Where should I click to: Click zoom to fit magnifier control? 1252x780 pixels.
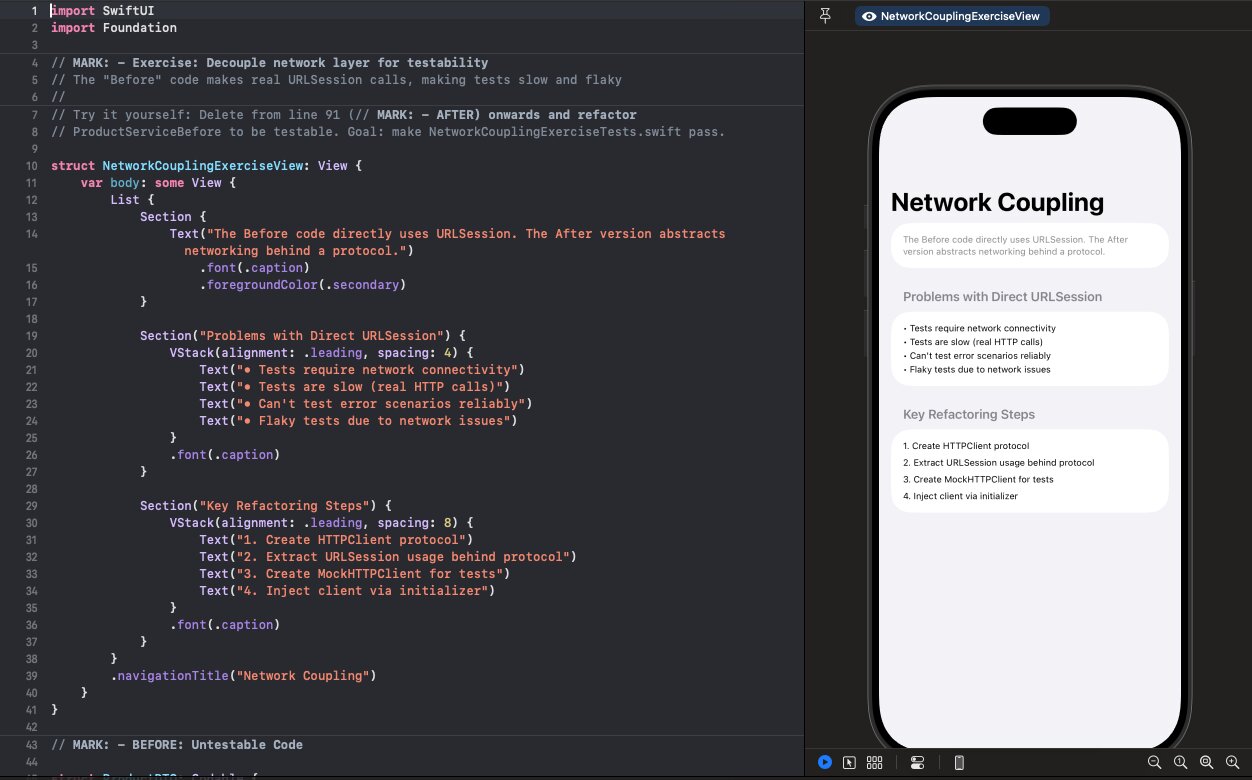click(1206, 762)
